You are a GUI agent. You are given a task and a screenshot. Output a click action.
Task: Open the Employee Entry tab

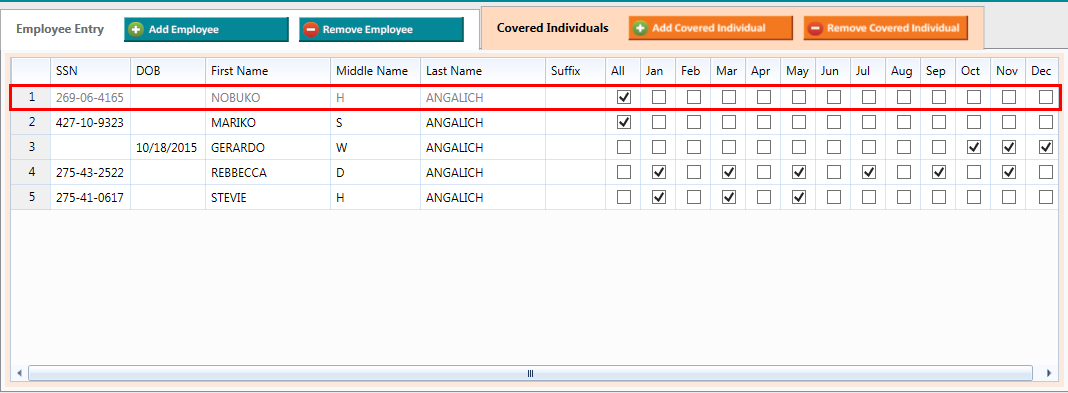[60, 29]
